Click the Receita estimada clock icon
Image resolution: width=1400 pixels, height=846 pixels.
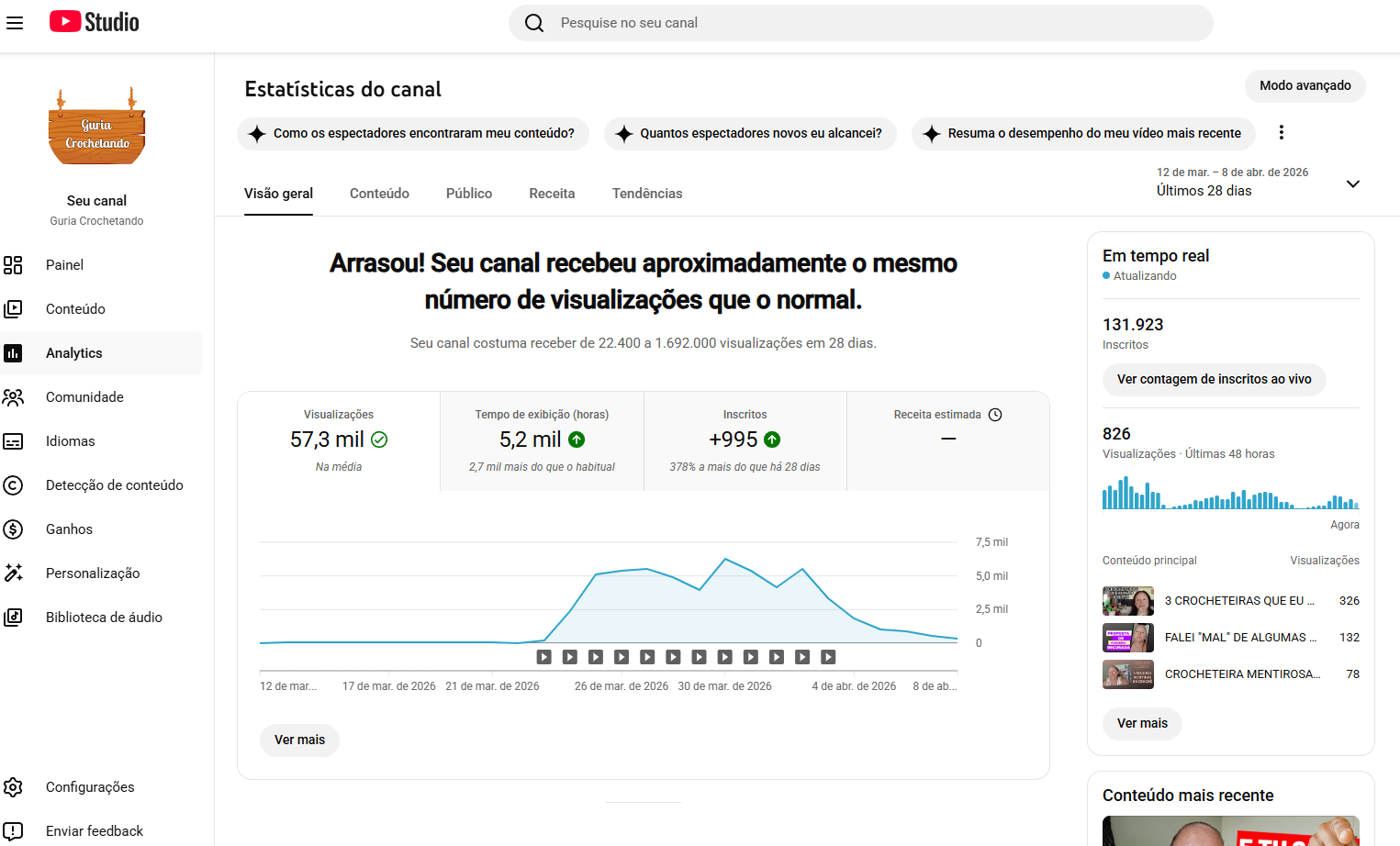[995, 415]
